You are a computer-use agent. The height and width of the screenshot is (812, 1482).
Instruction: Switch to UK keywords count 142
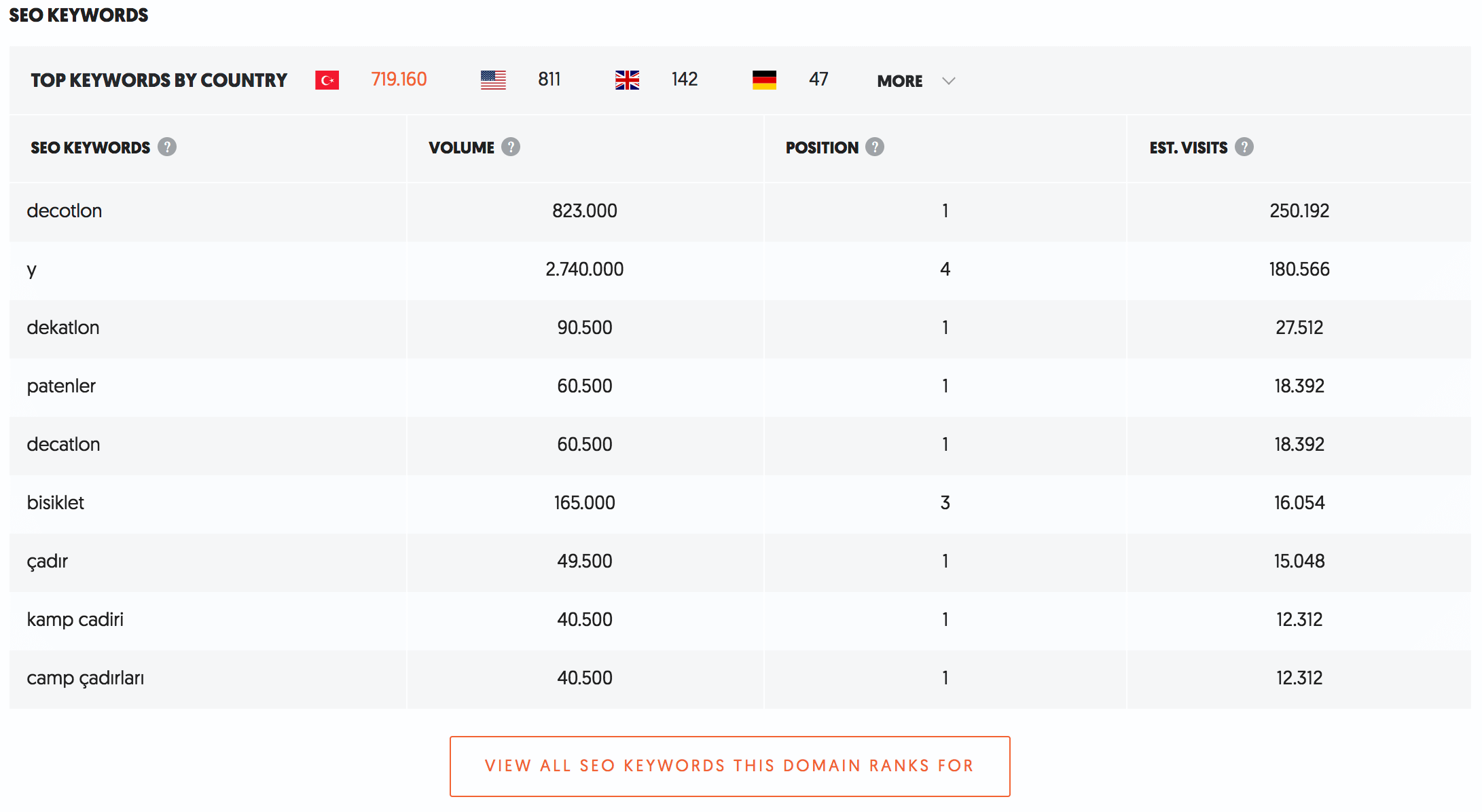pyautogui.click(x=685, y=79)
